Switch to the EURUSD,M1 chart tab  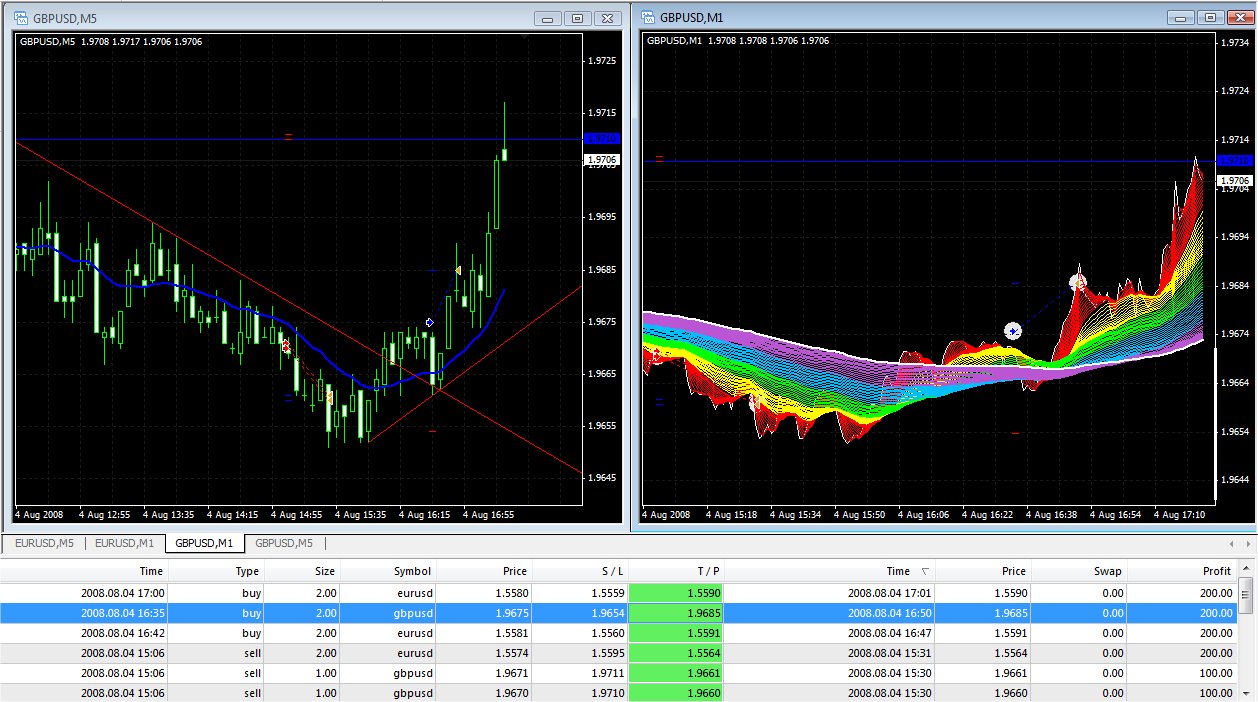click(x=125, y=543)
